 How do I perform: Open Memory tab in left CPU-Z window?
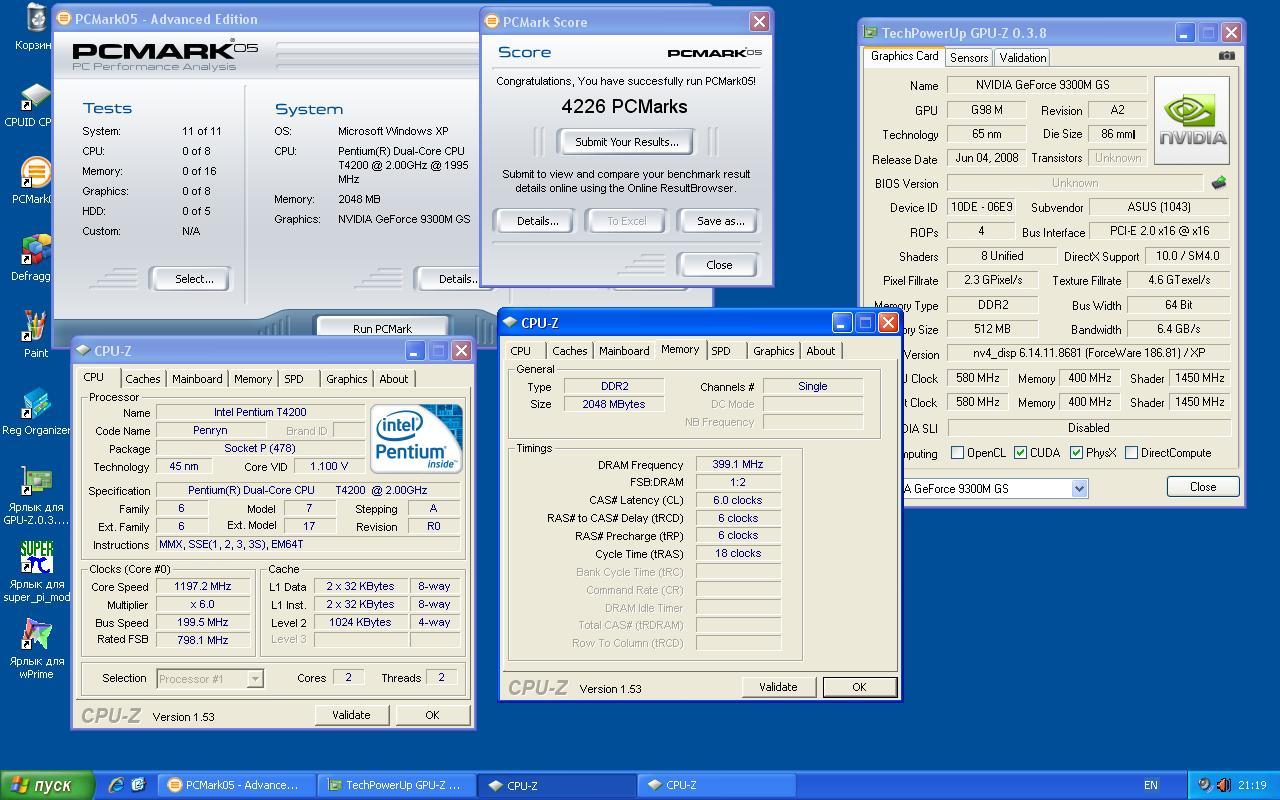tap(253, 379)
